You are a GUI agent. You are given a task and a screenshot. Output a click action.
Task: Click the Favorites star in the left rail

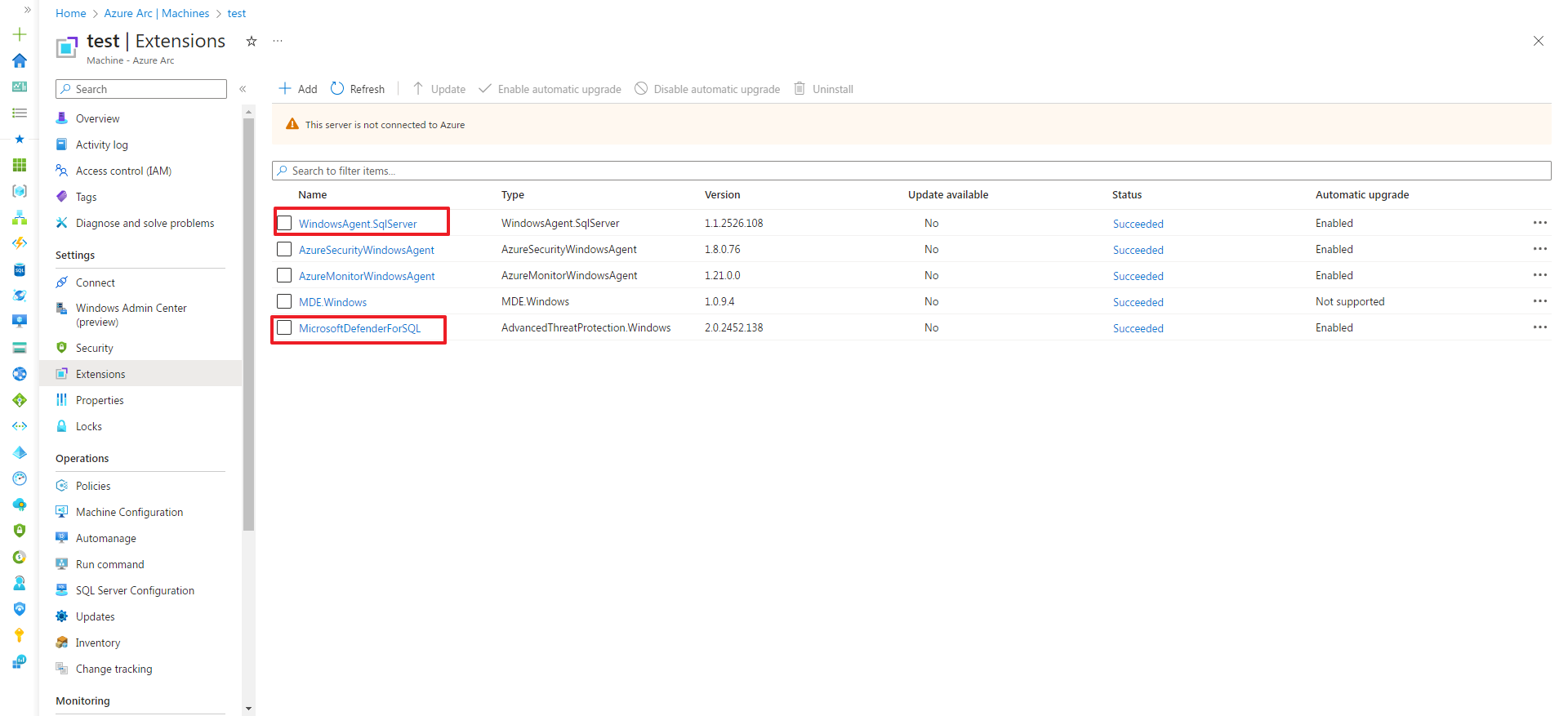[20, 139]
